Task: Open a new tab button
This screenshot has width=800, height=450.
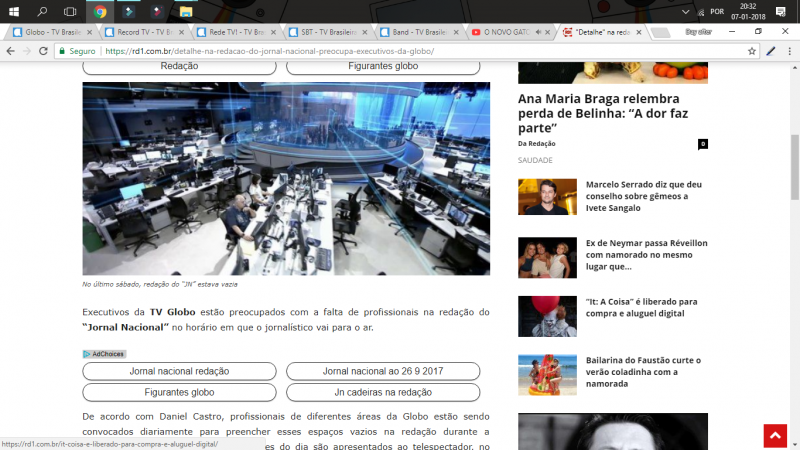Action: tap(661, 33)
